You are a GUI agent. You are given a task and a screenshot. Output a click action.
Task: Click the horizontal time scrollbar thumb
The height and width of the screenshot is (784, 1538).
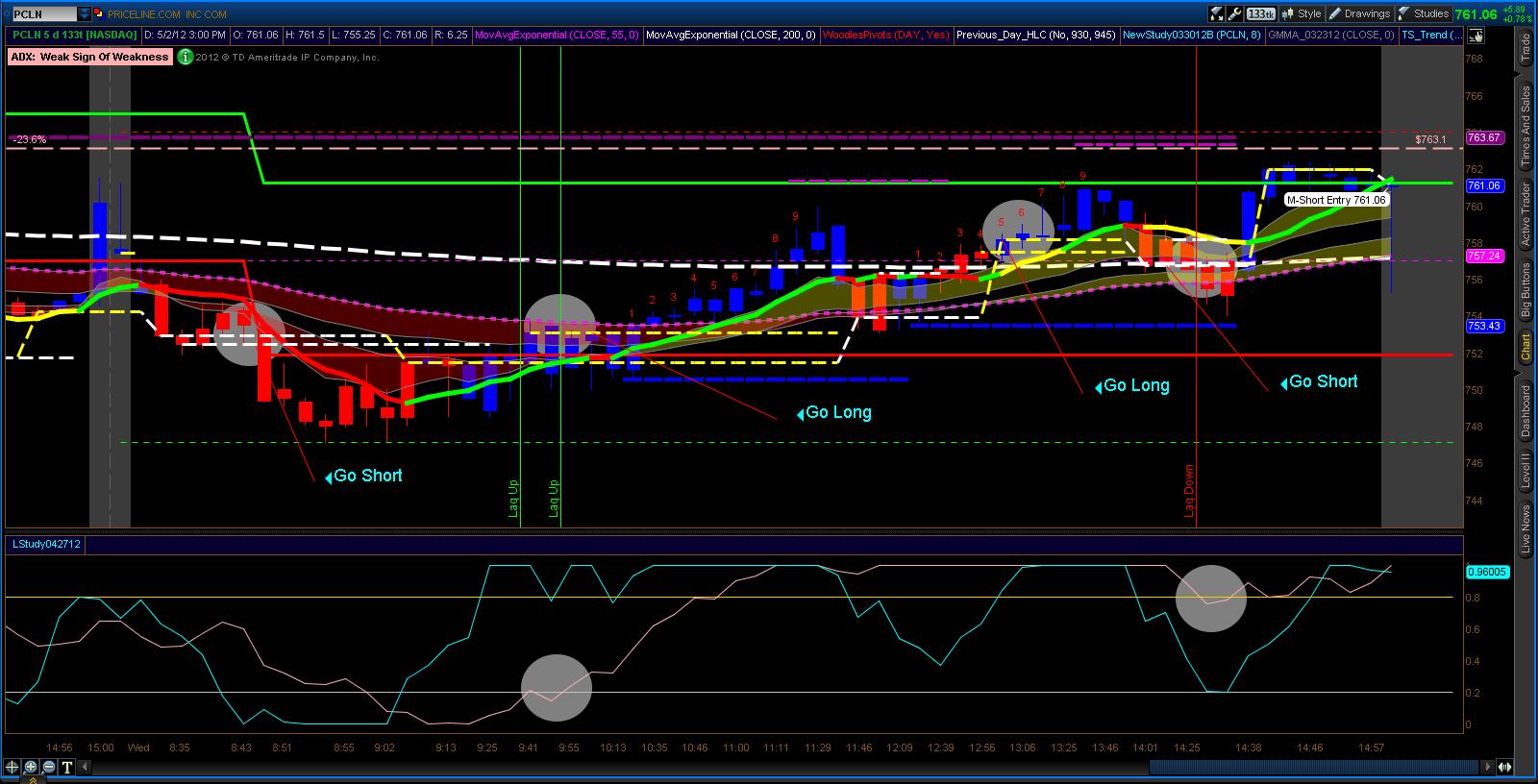pos(1314,767)
